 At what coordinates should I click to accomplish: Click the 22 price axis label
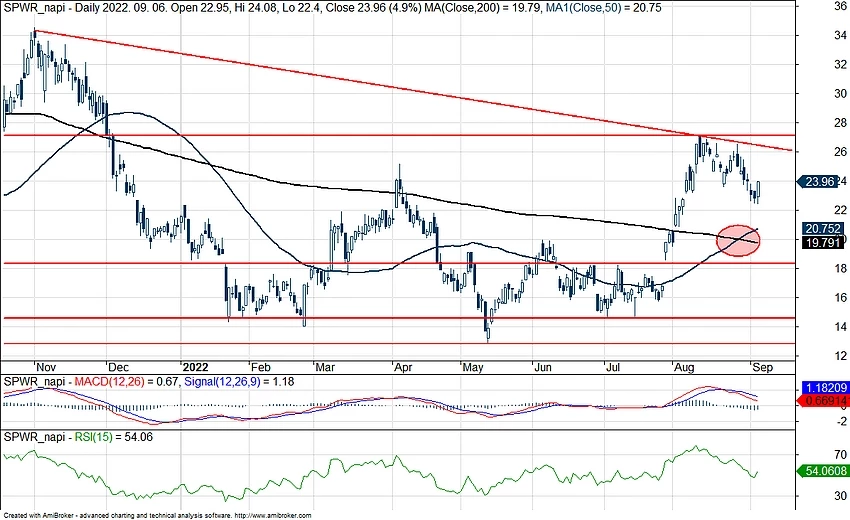click(841, 210)
